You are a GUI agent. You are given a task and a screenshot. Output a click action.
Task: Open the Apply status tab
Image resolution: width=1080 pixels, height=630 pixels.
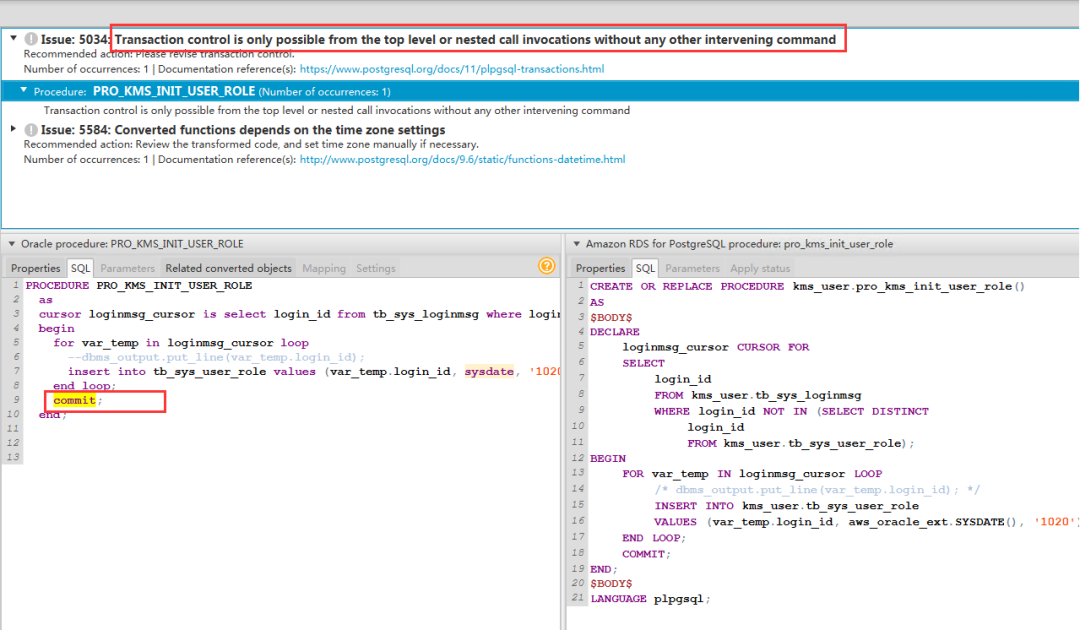[759, 268]
